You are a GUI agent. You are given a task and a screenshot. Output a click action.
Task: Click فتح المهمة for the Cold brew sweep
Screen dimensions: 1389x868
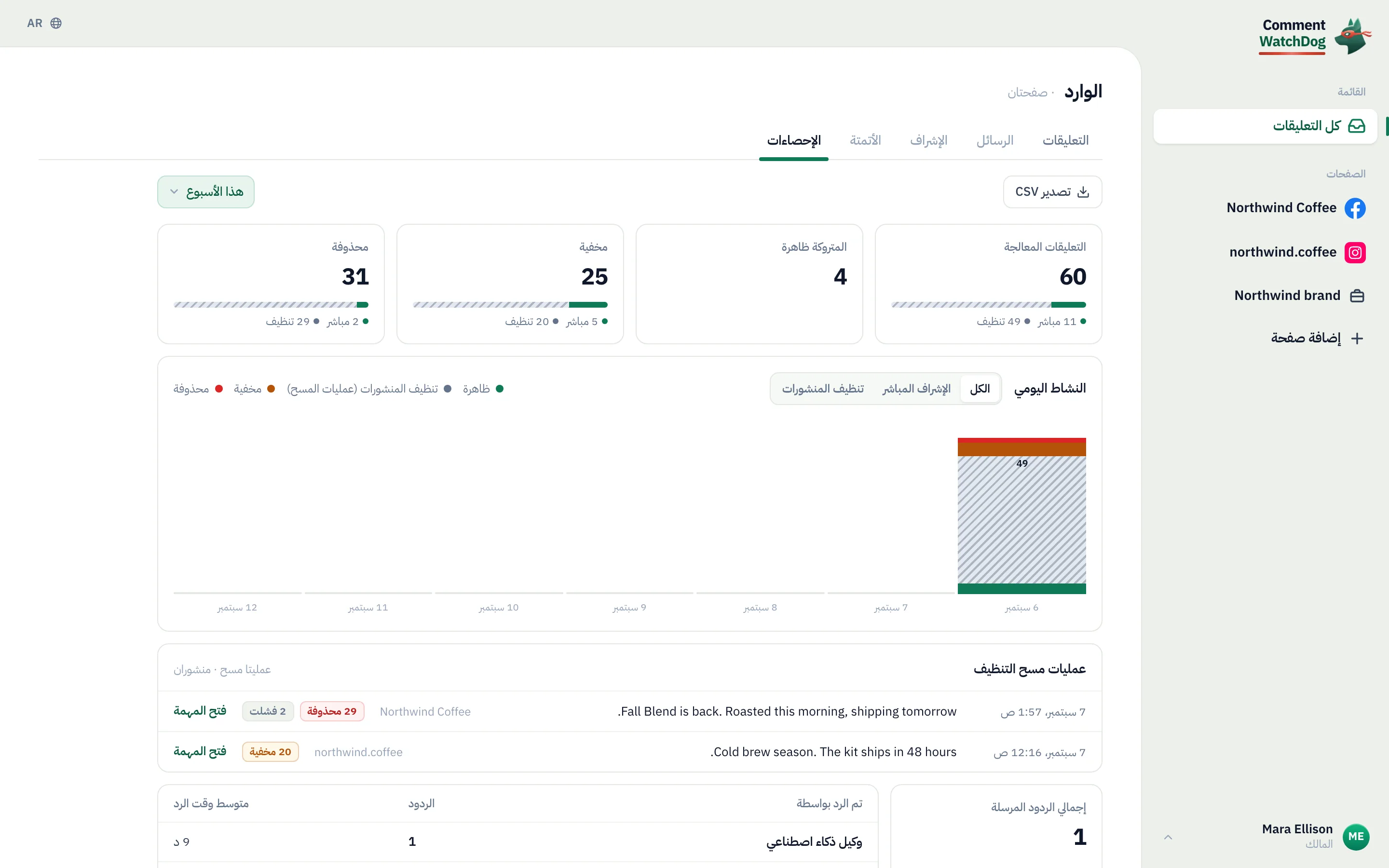click(200, 752)
